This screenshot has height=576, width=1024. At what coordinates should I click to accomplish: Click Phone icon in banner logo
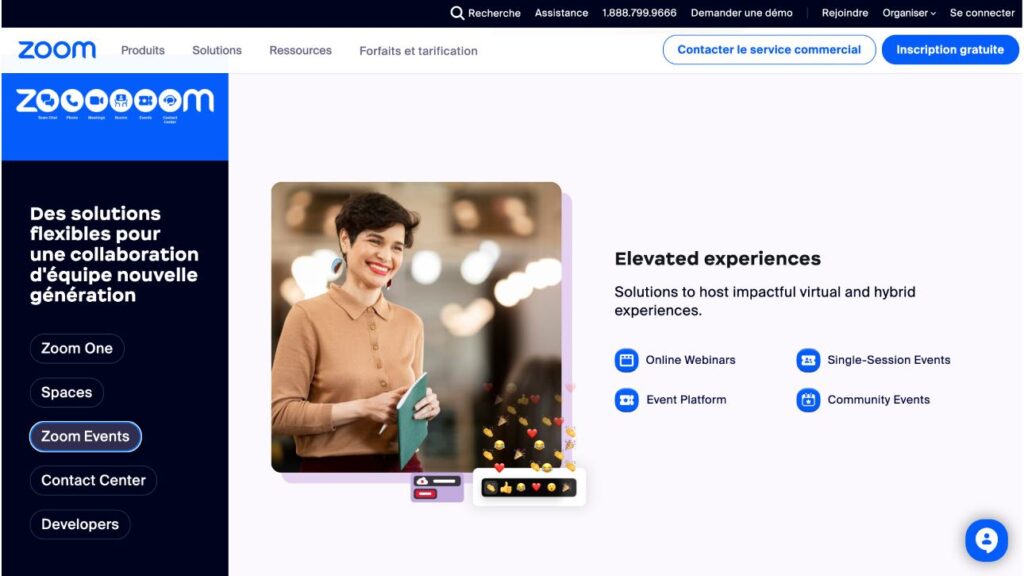click(72, 101)
